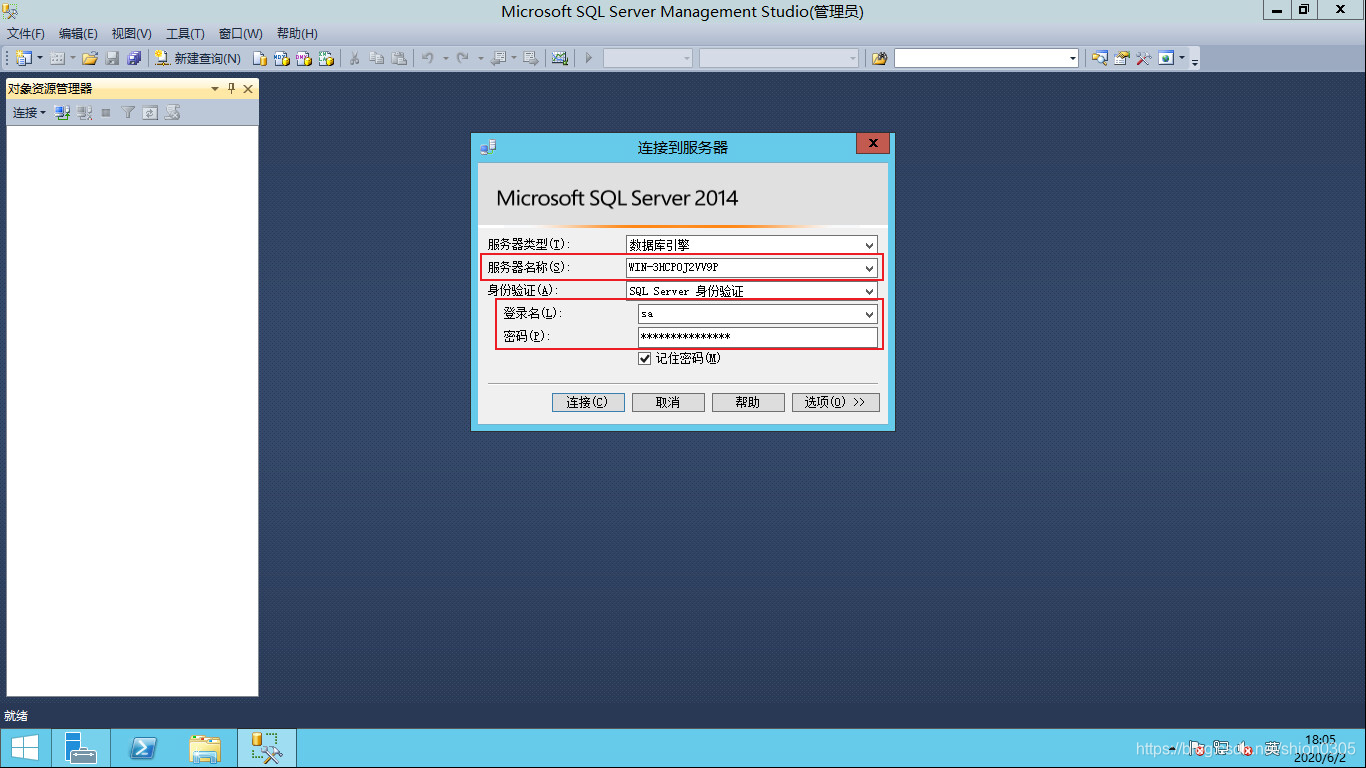Open the 服务器名称 dropdown arrow
The image size is (1366, 768).
pos(869,268)
